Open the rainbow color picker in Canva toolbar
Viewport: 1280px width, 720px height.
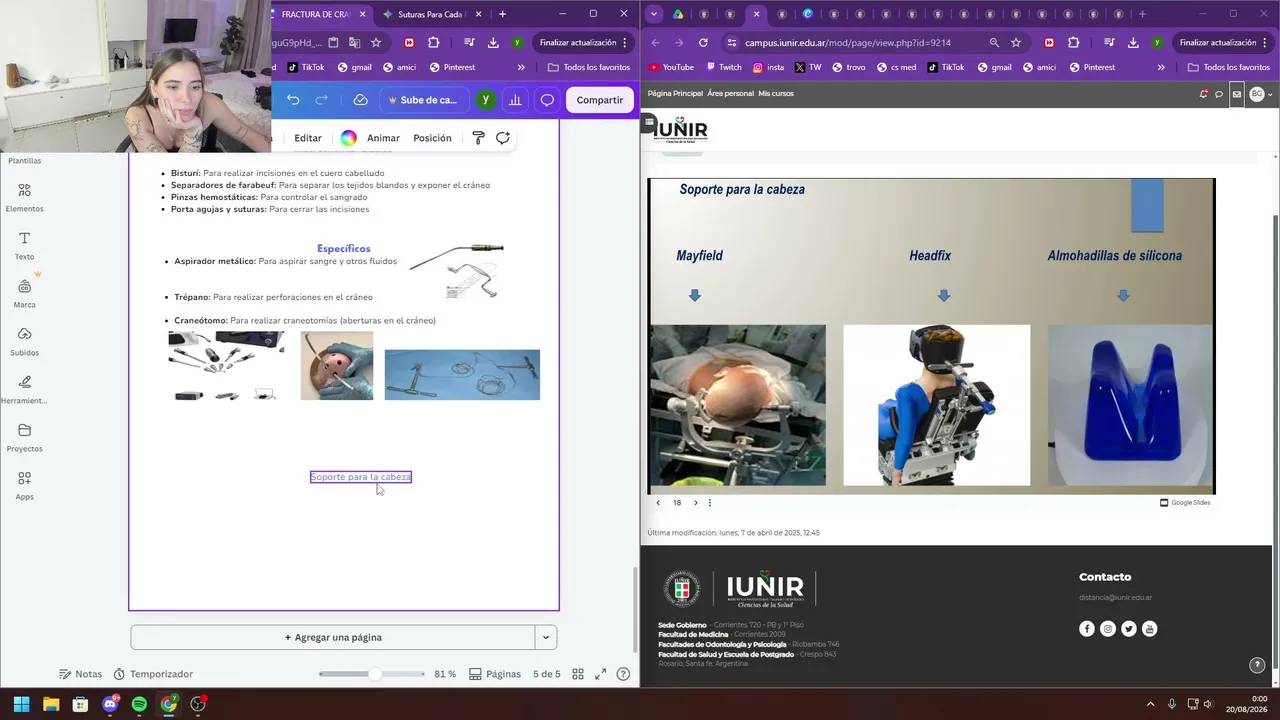tap(348, 138)
